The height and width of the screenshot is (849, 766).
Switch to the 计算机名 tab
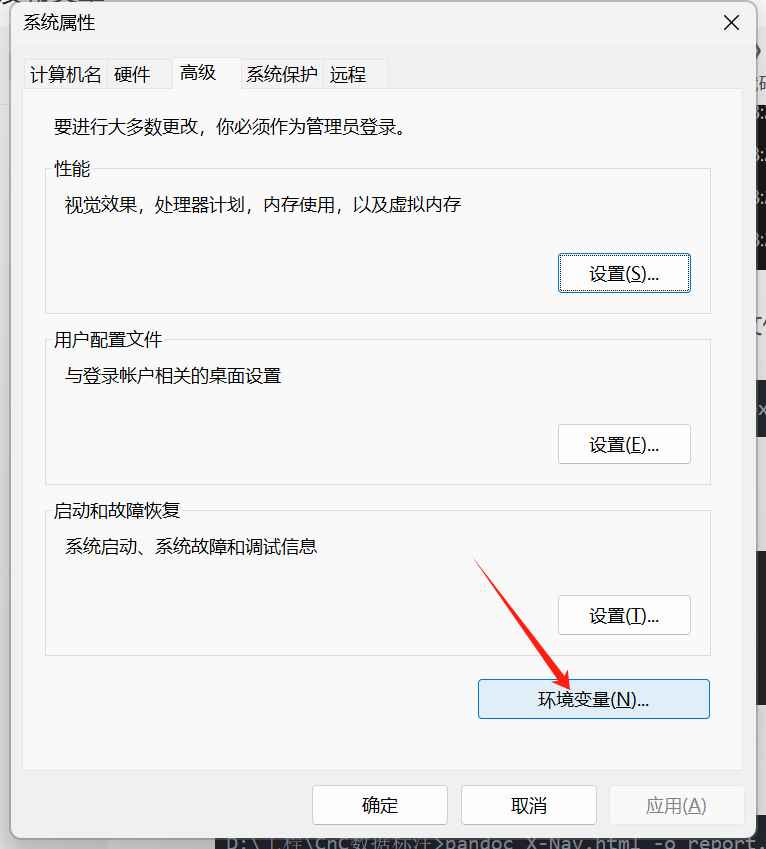click(x=66, y=74)
